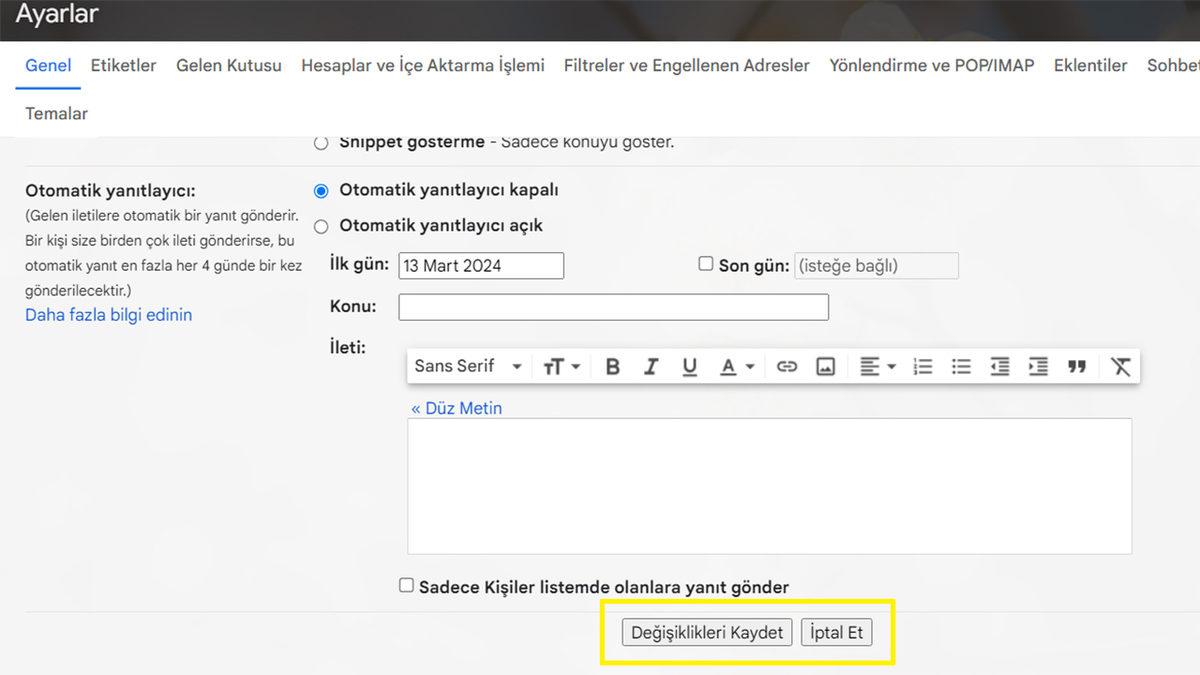1200x675 pixels.
Task: Add a blockquote using the quote icon
Action: click(1077, 366)
